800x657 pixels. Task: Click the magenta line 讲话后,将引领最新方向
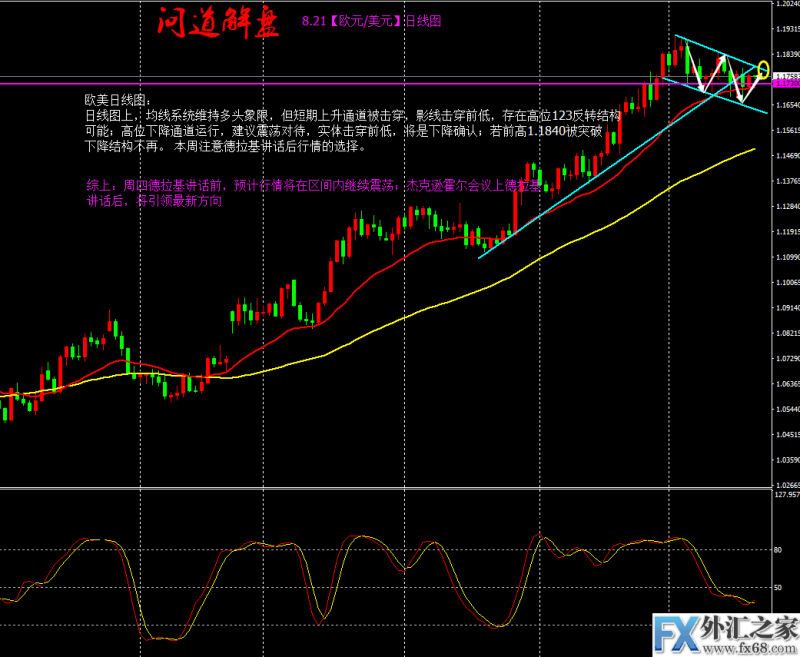[x=154, y=201]
